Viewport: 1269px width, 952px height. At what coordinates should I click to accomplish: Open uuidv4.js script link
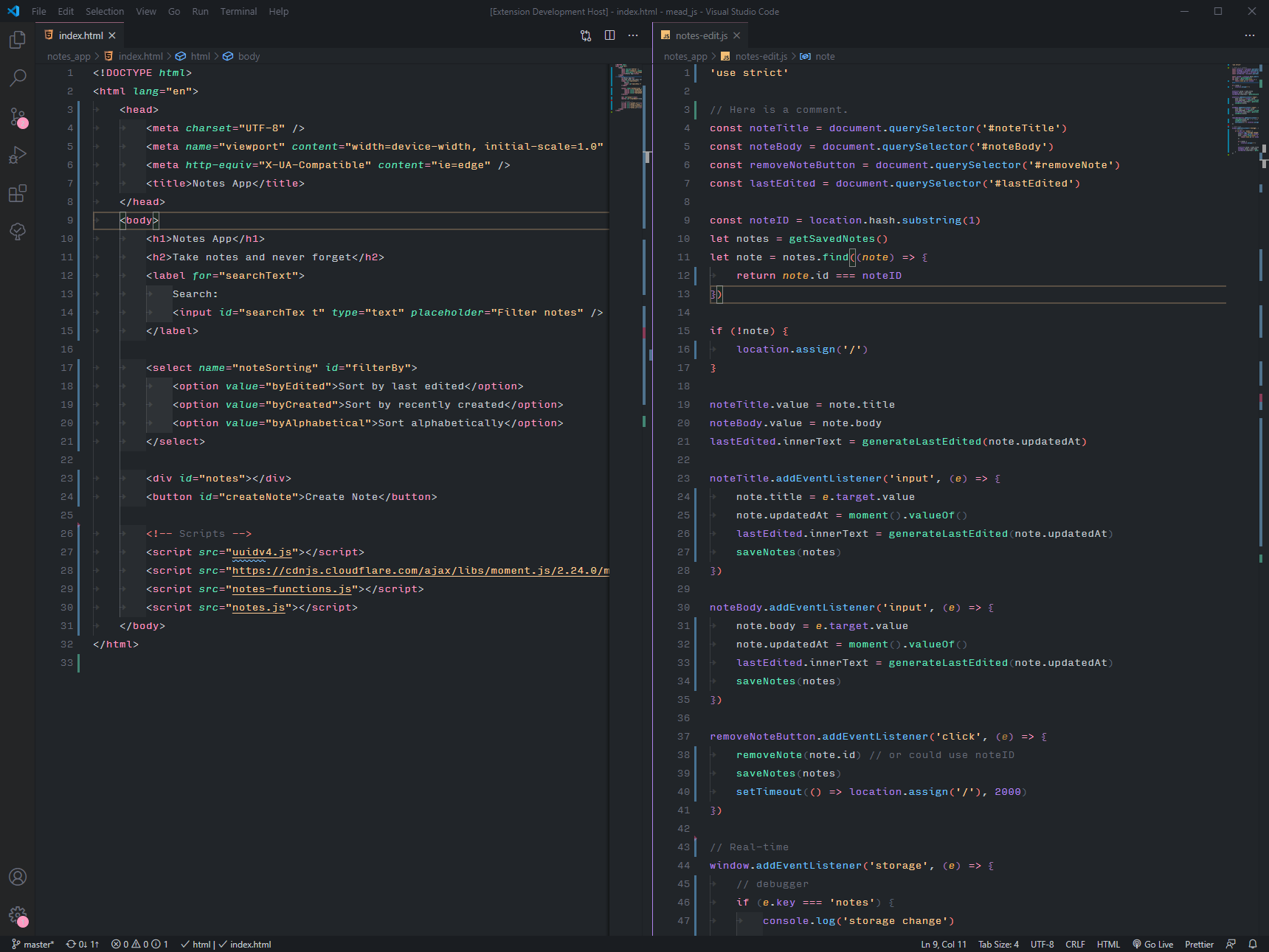(262, 552)
